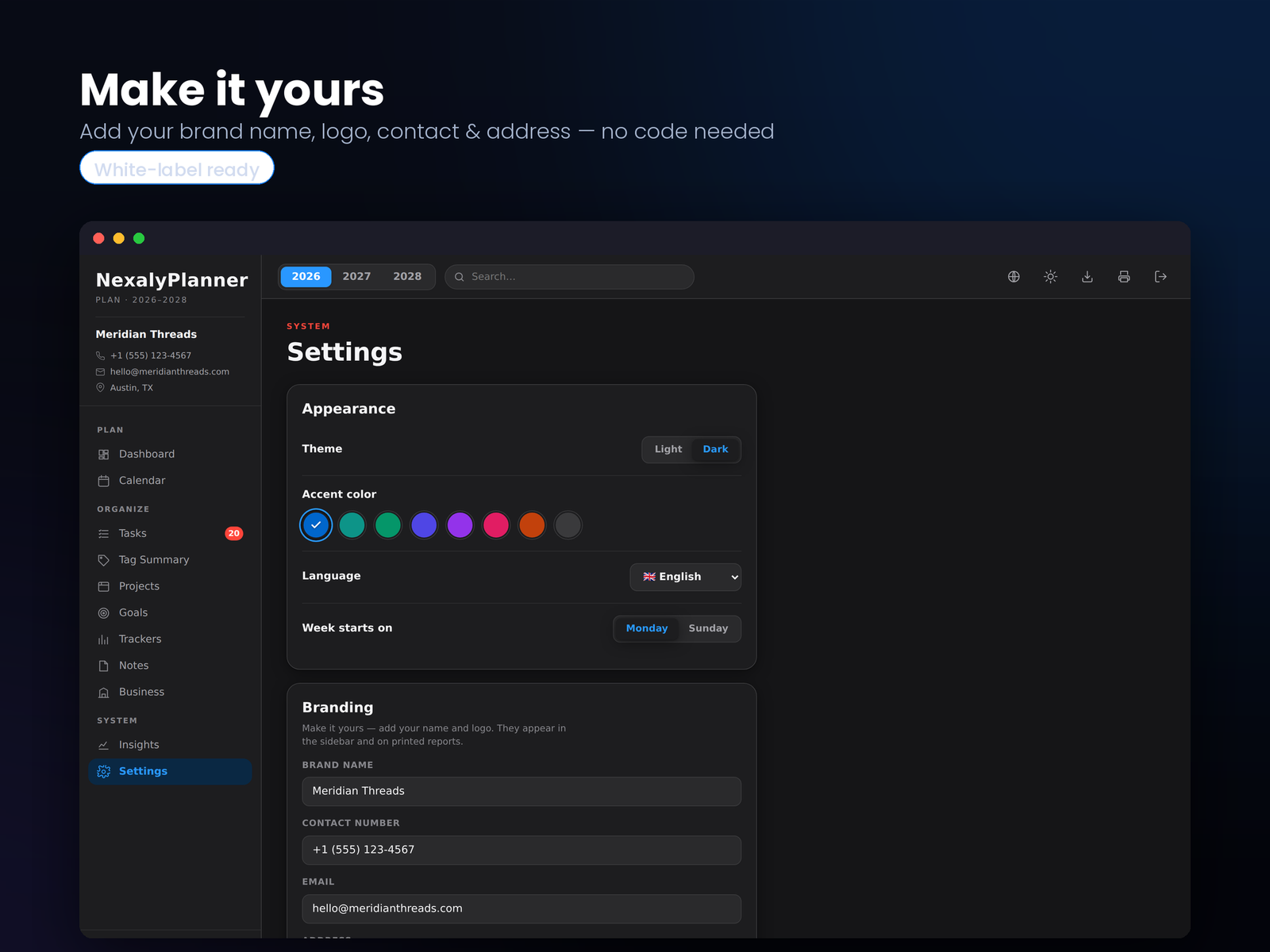Screen dimensions: 1270x952
Task: Open Tag Summary page
Action: click(170, 560)
